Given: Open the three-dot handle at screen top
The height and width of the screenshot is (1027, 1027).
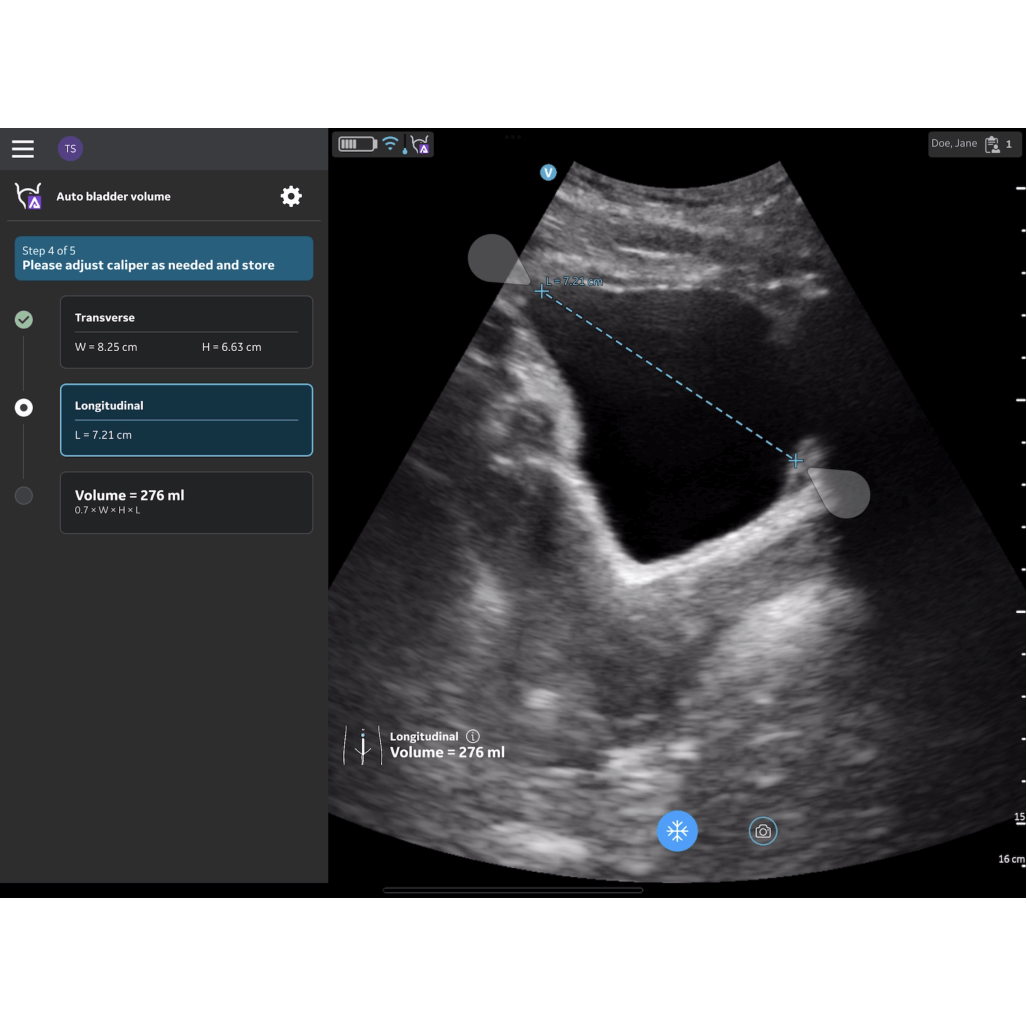Looking at the screenshot, I should pos(513,137).
